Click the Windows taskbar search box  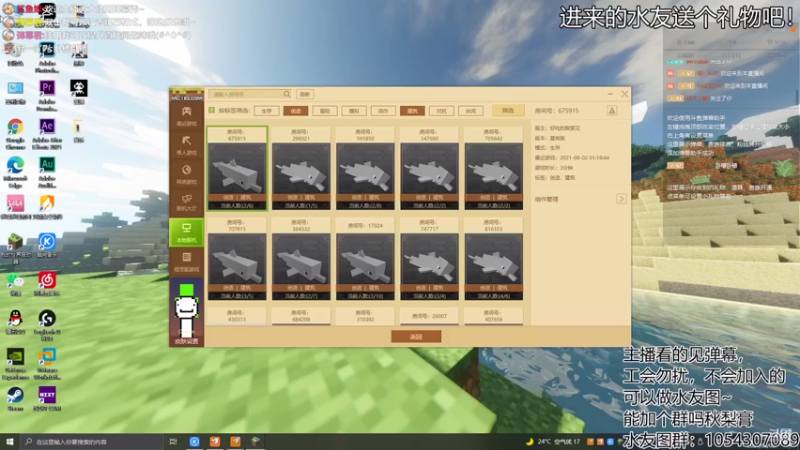point(92,441)
